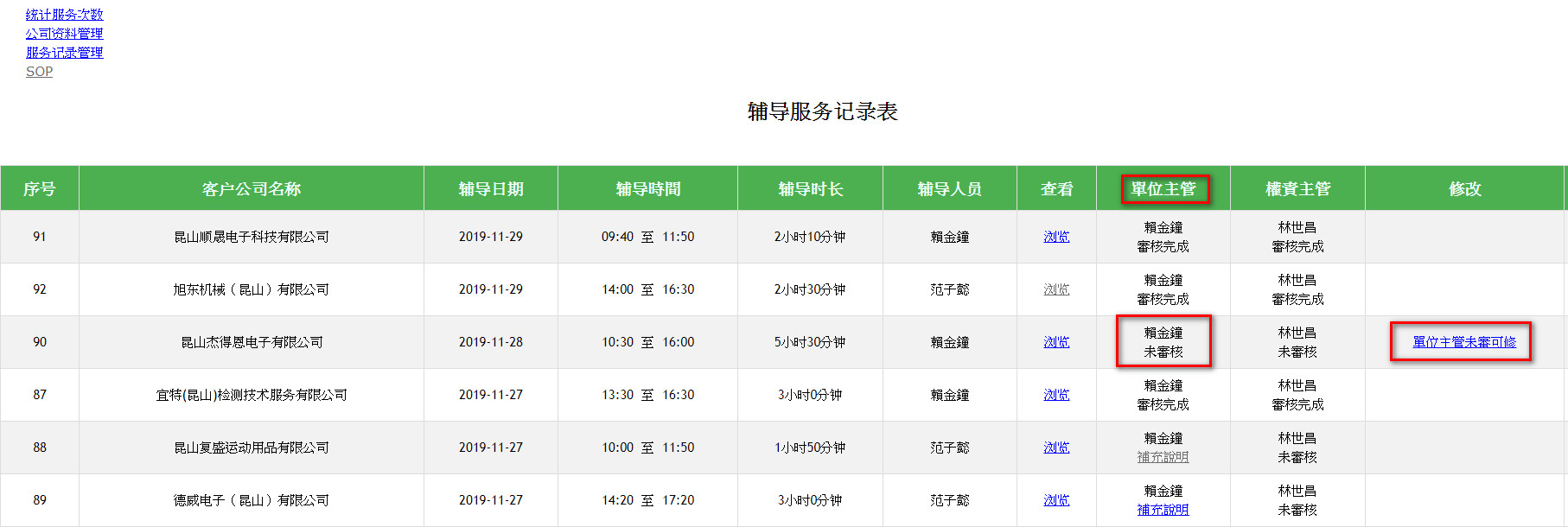
Task: Click the 辅导人员 column header
Action: pos(949,188)
